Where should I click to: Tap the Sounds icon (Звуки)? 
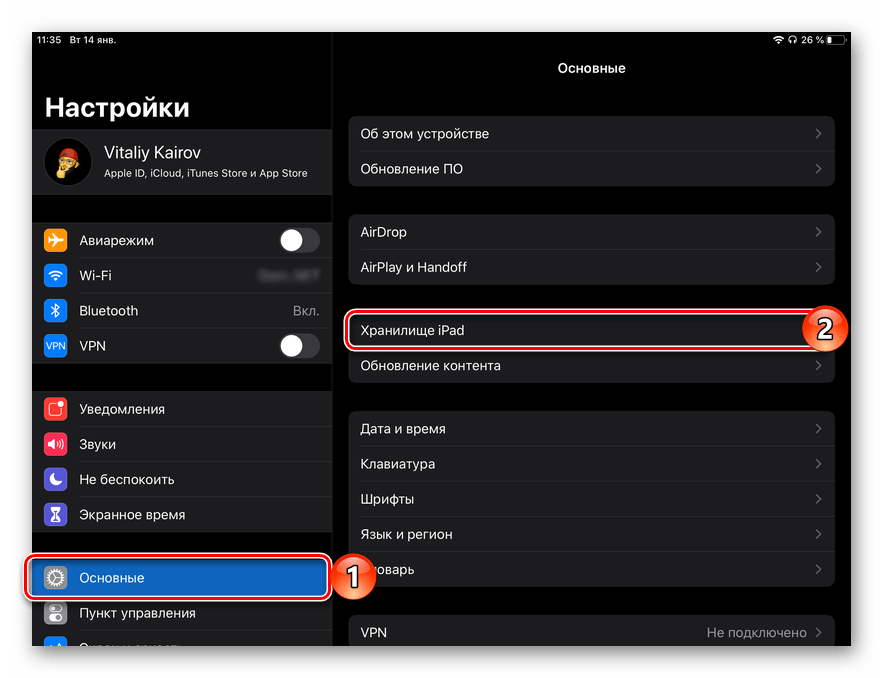tap(56, 444)
